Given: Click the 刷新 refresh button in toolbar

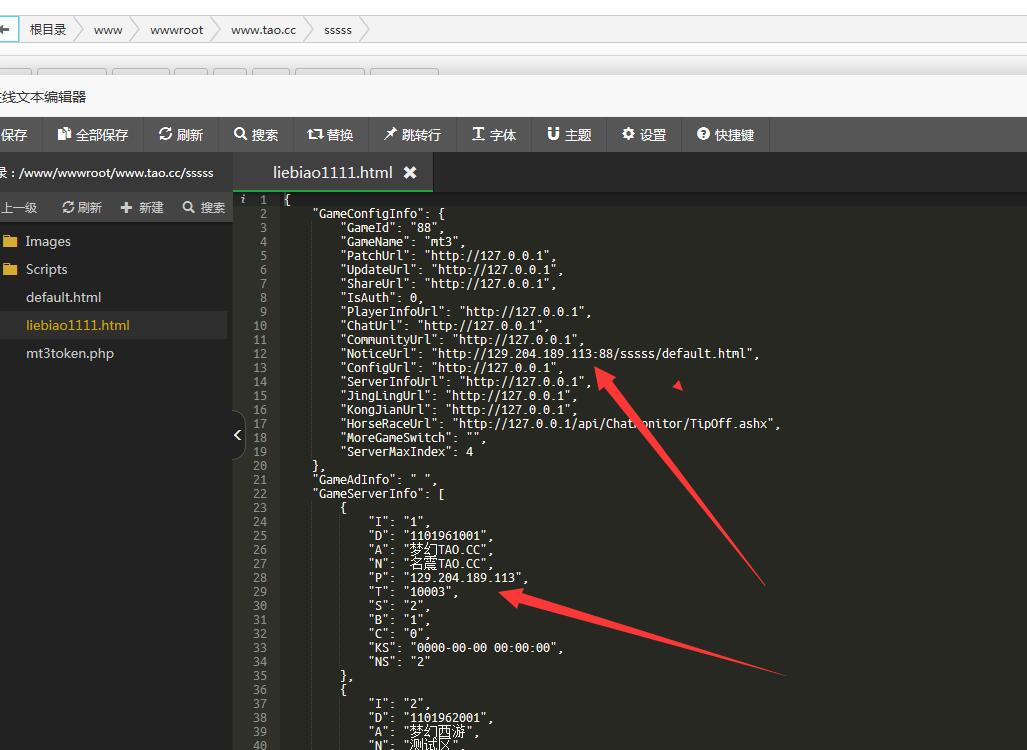Looking at the screenshot, I should pyautogui.click(x=181, y=134).
